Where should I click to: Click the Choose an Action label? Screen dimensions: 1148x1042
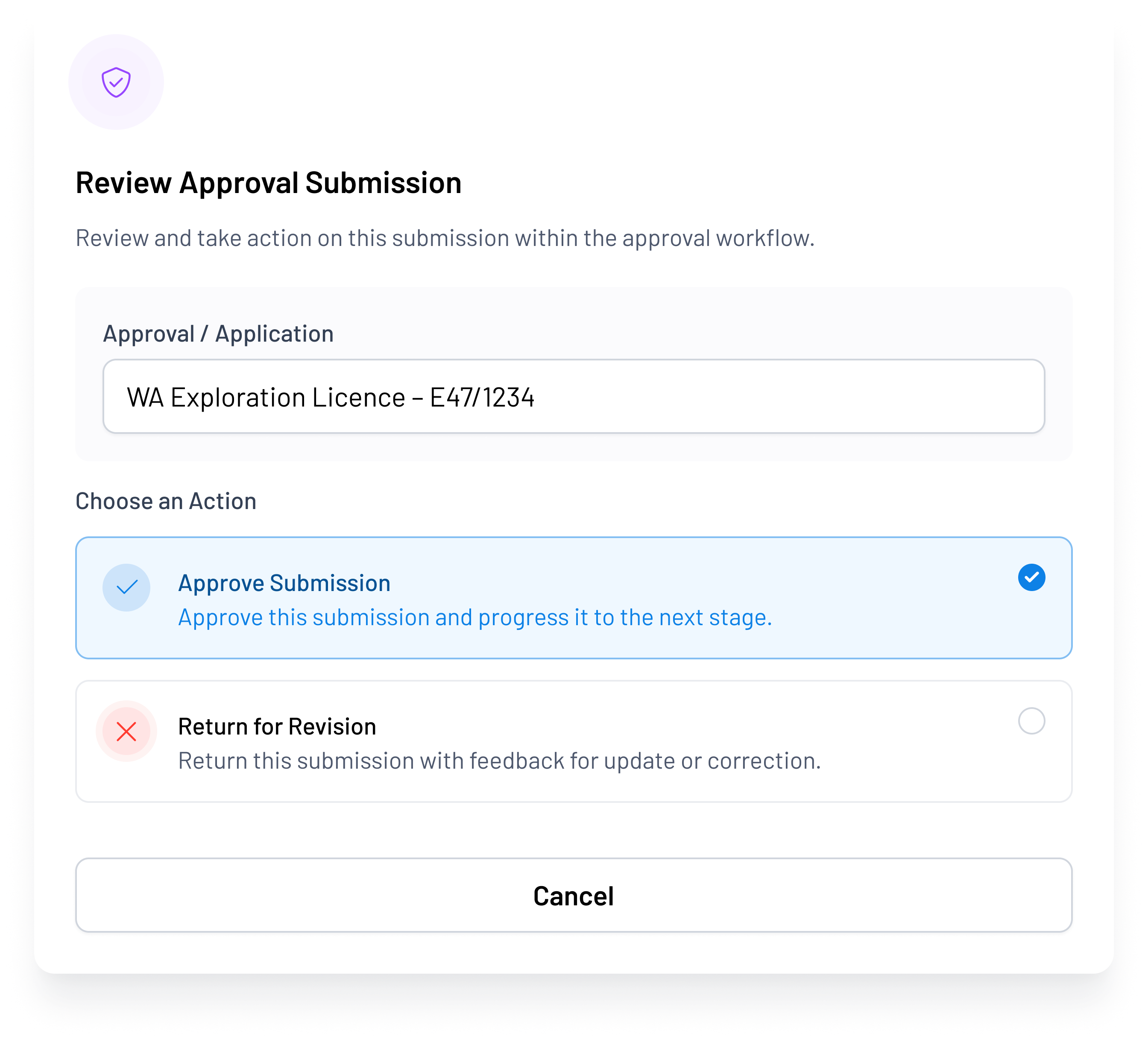(x=165, y=501)
